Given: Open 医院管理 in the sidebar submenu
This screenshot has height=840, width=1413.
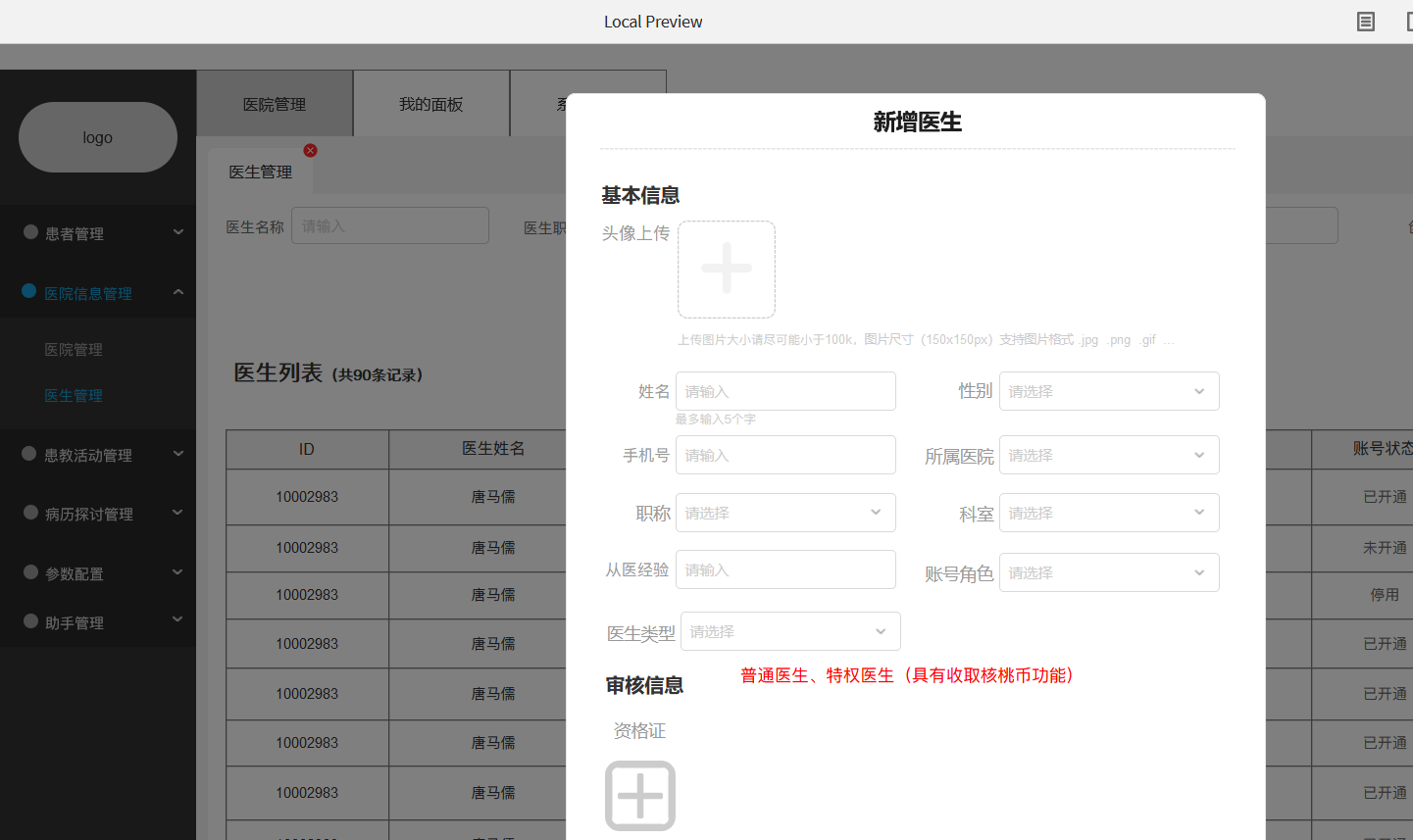Looking at the screenshot, I should pos(74,349).
